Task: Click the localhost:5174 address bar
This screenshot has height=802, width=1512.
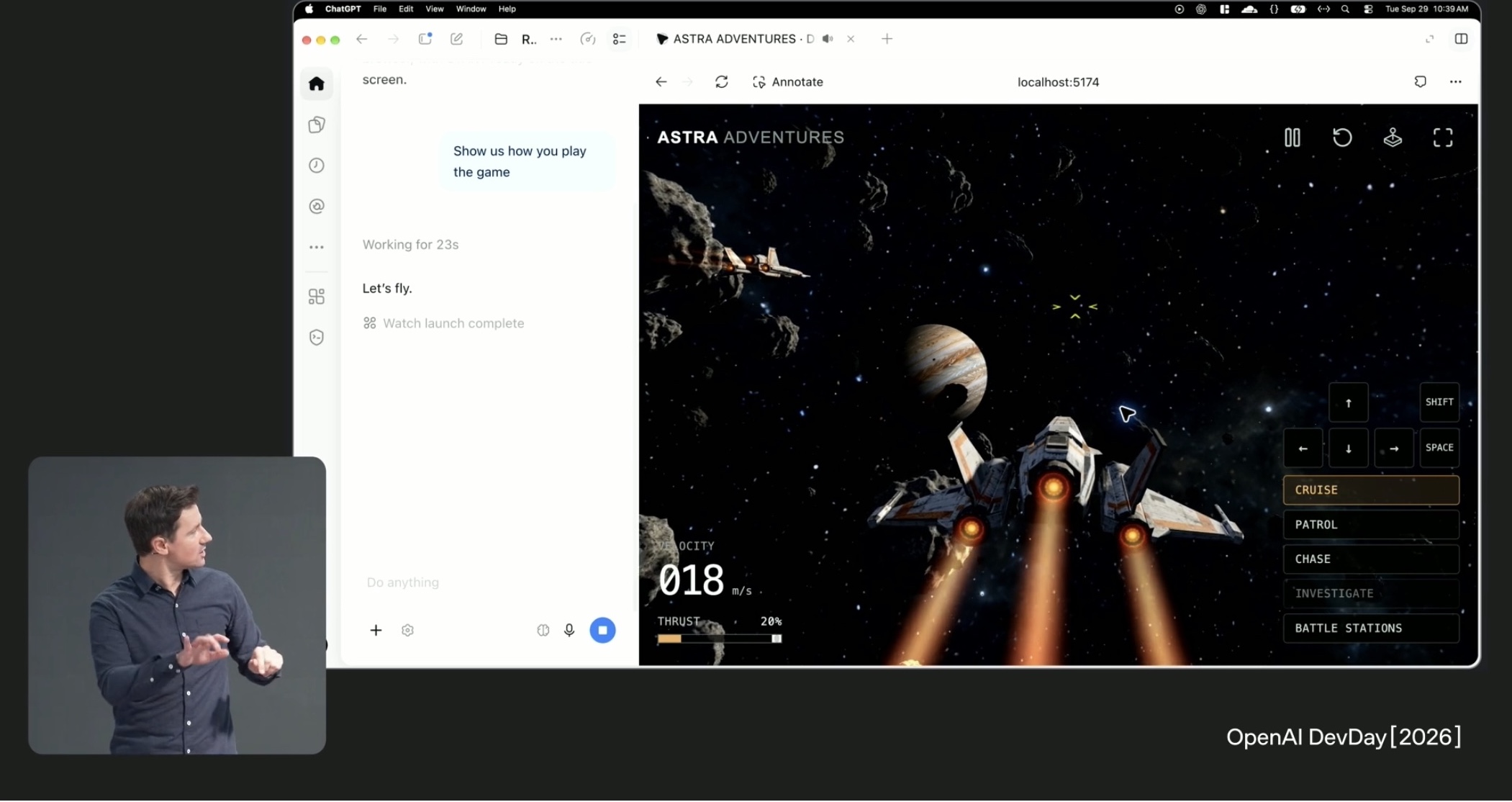Action: coord(1058,82)
